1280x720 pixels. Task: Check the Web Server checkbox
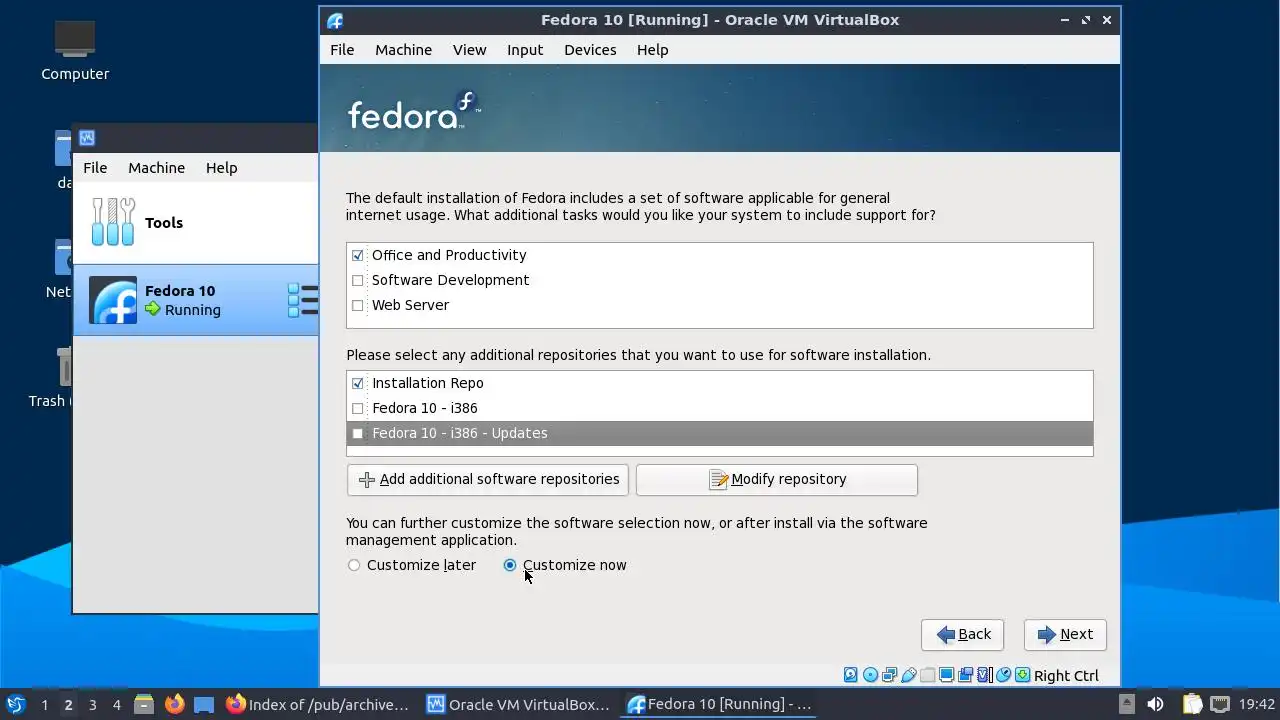pyautogui.click(x=358, y=305)
